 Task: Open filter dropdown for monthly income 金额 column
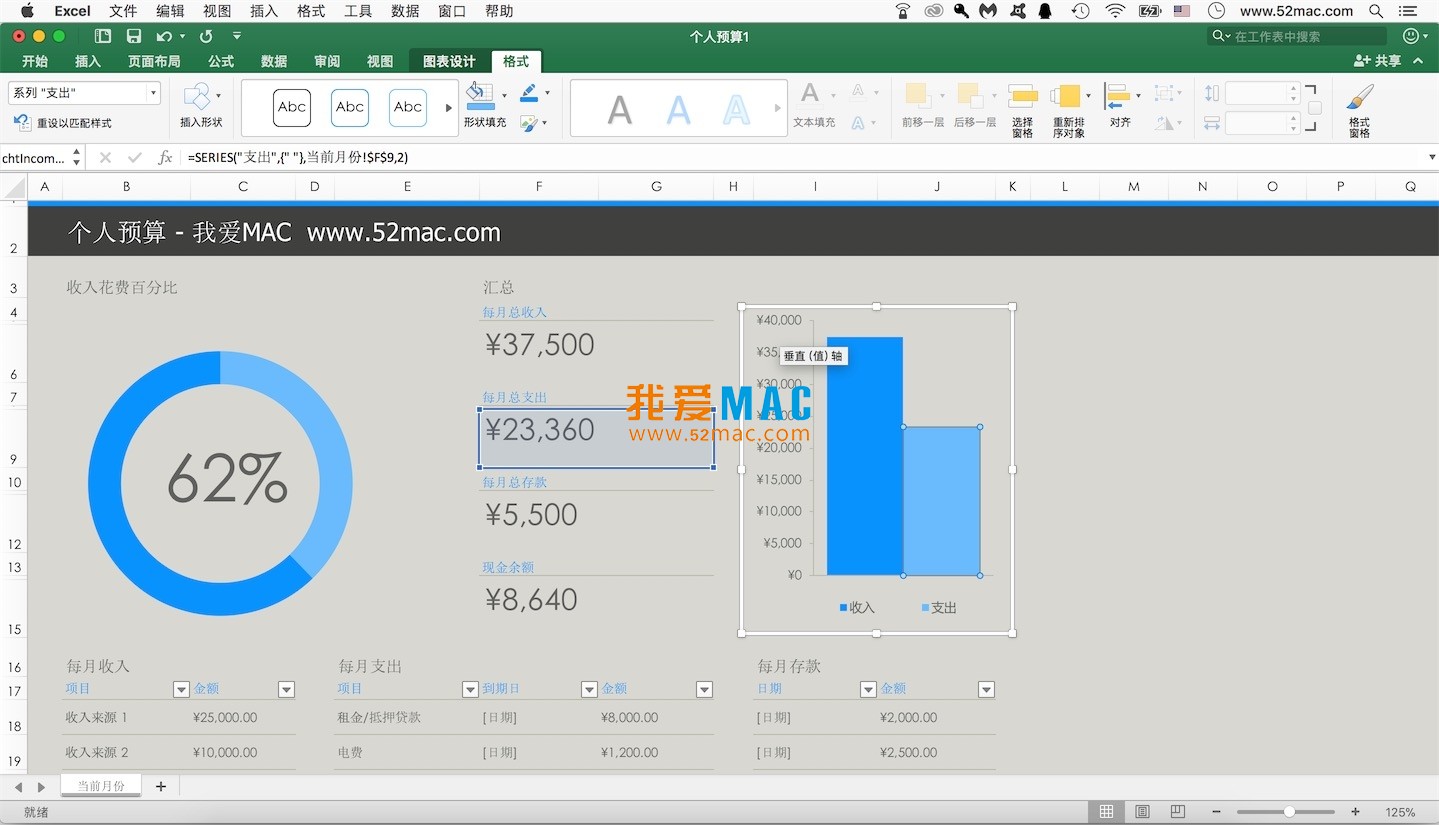point(286,689)
